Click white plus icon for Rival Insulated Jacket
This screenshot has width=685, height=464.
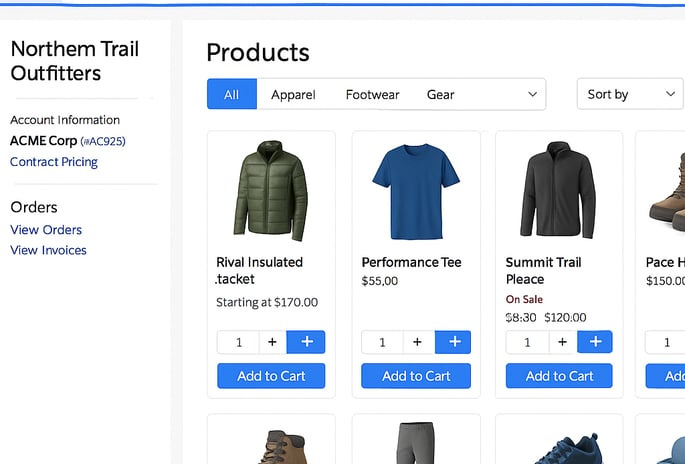(x=272, y=342)
